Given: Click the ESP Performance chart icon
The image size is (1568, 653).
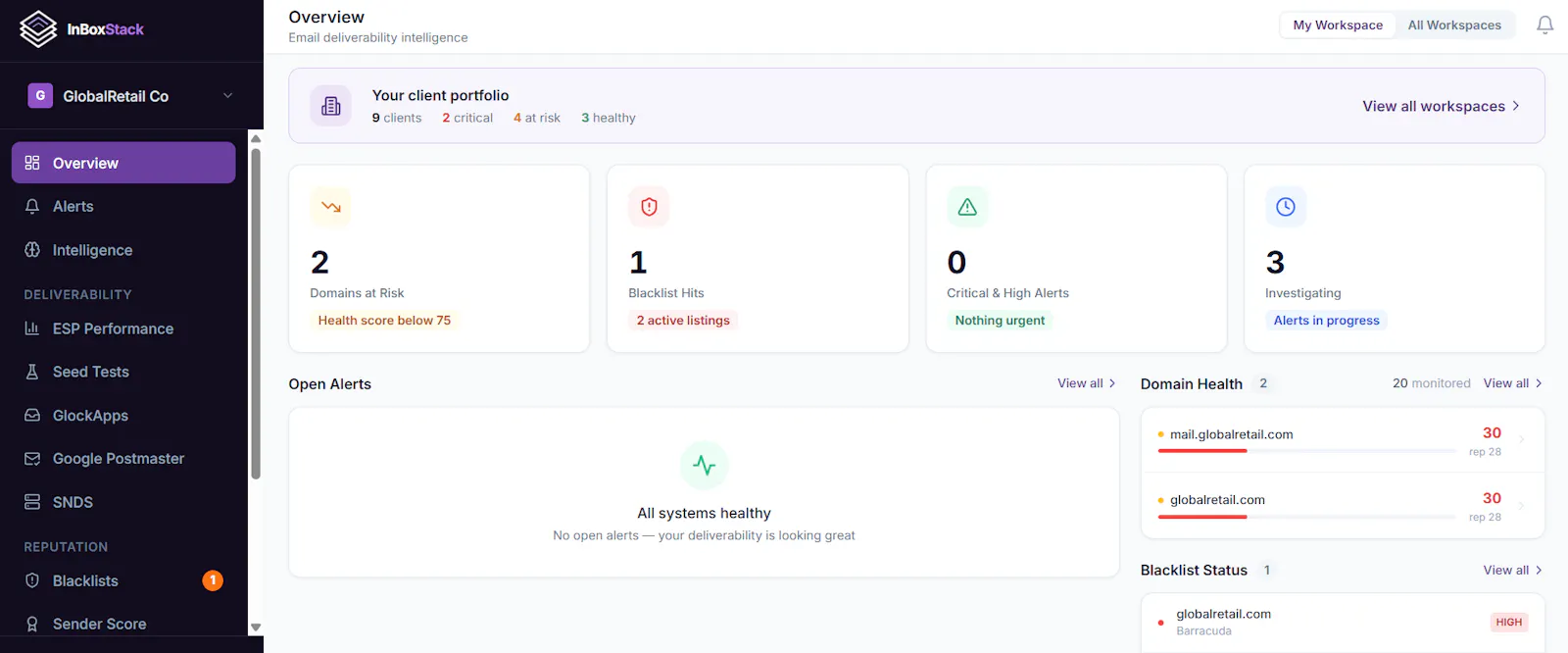Looking at the screenshot, I should coord(32,328).
